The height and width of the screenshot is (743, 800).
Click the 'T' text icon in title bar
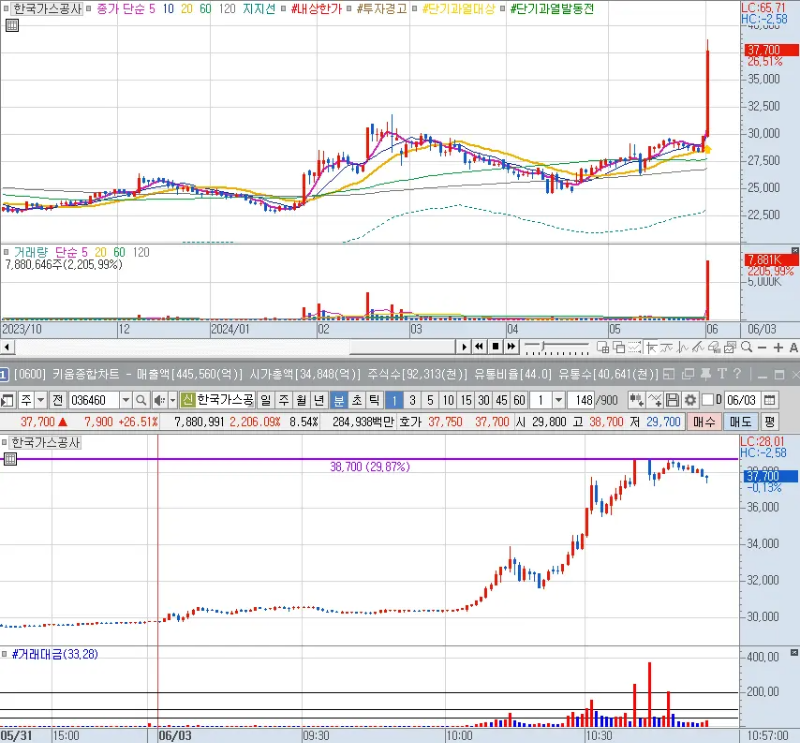pyautogui.click(x=721, y=374)
